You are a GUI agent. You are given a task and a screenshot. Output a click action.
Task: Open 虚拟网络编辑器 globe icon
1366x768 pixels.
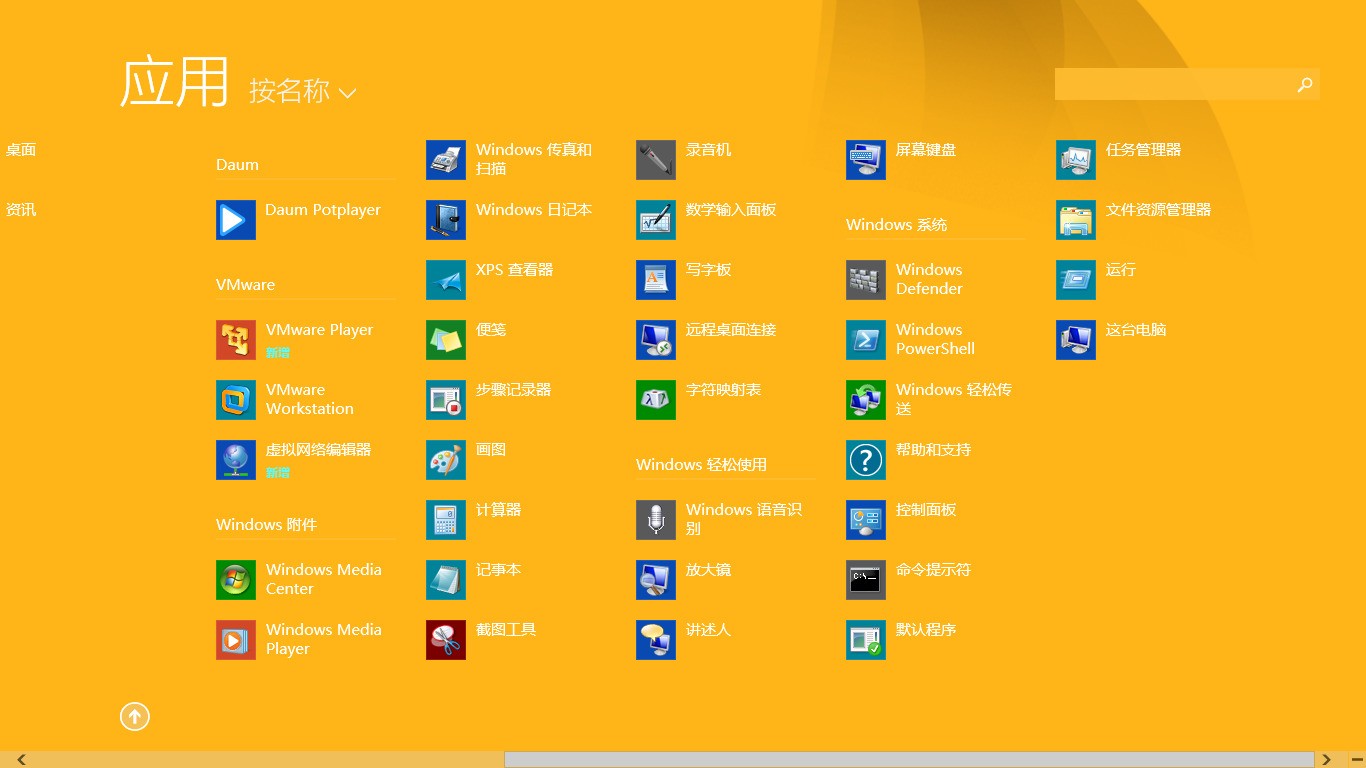(236, 460)
